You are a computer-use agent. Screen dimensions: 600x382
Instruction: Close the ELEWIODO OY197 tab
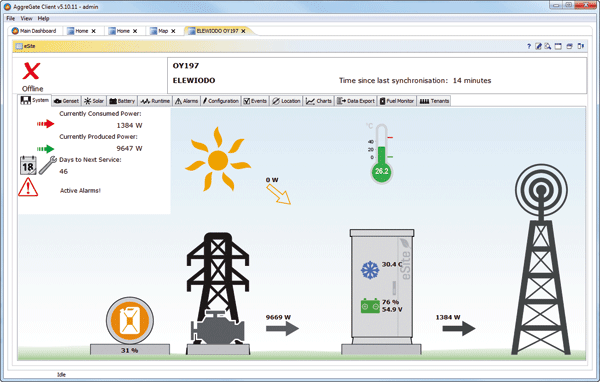[243, 31]
